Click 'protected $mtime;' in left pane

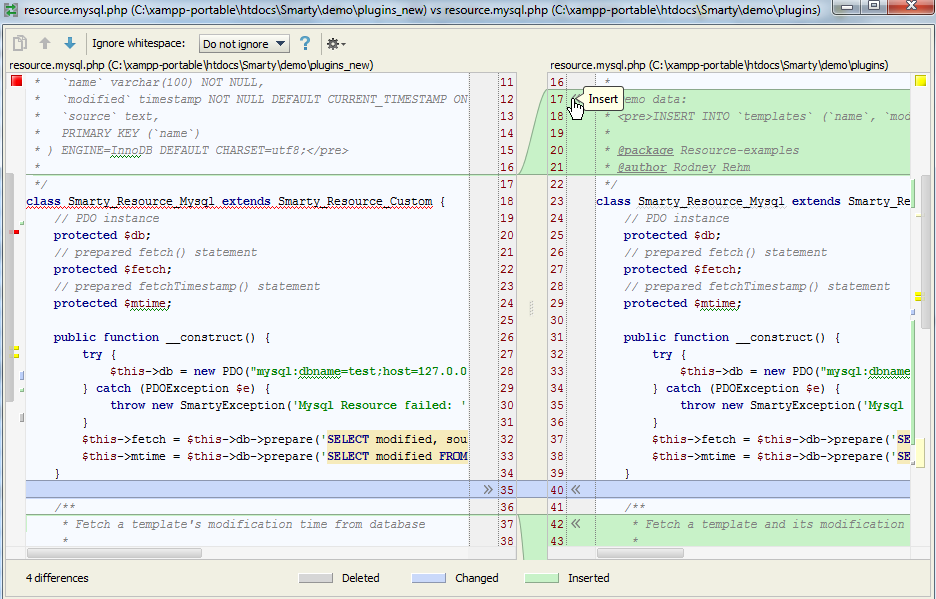click(112, 303)
